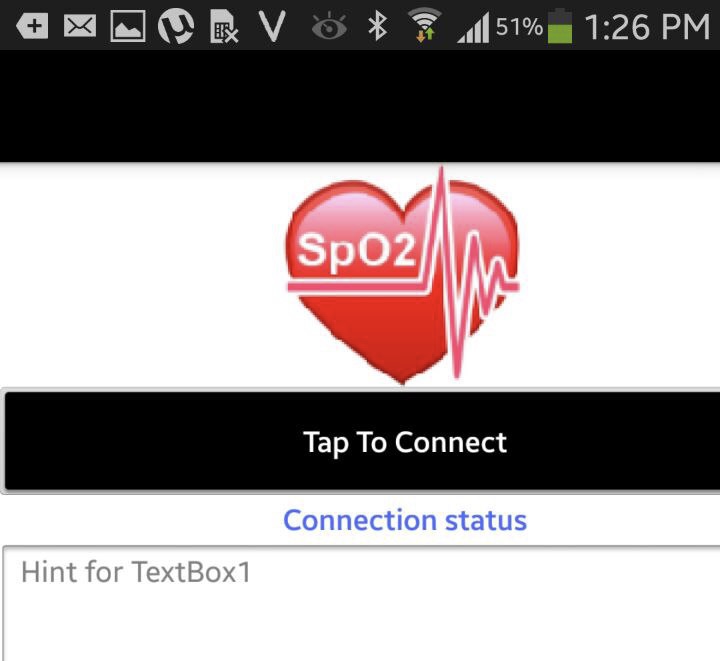Tap the black app title bar
Screen dimensions: 720x661
pos(360,106)
